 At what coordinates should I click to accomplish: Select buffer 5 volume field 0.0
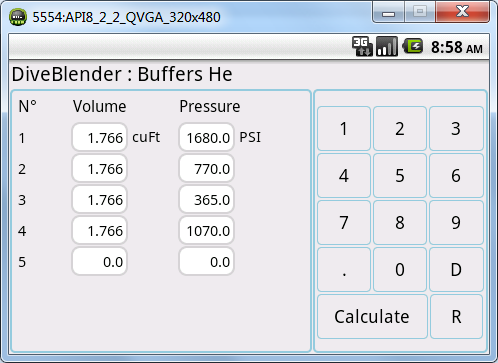(x=100, y=261)
